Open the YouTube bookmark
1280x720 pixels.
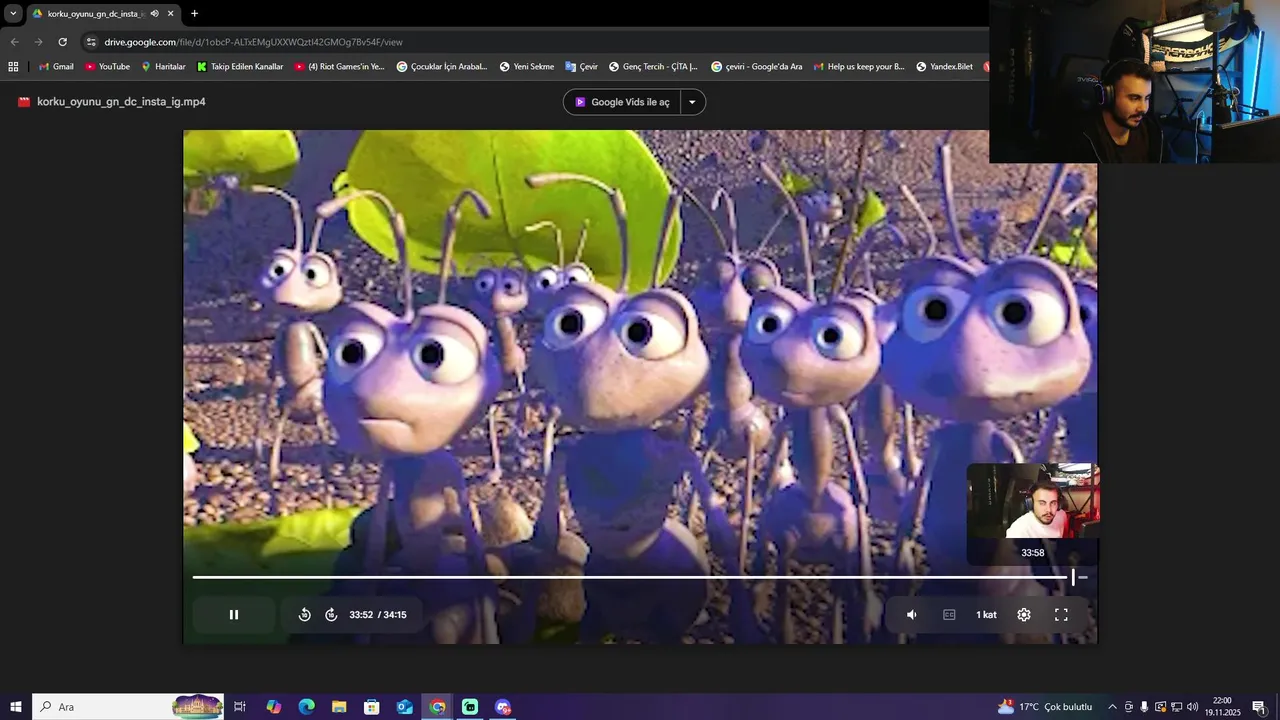click(107, 67)
